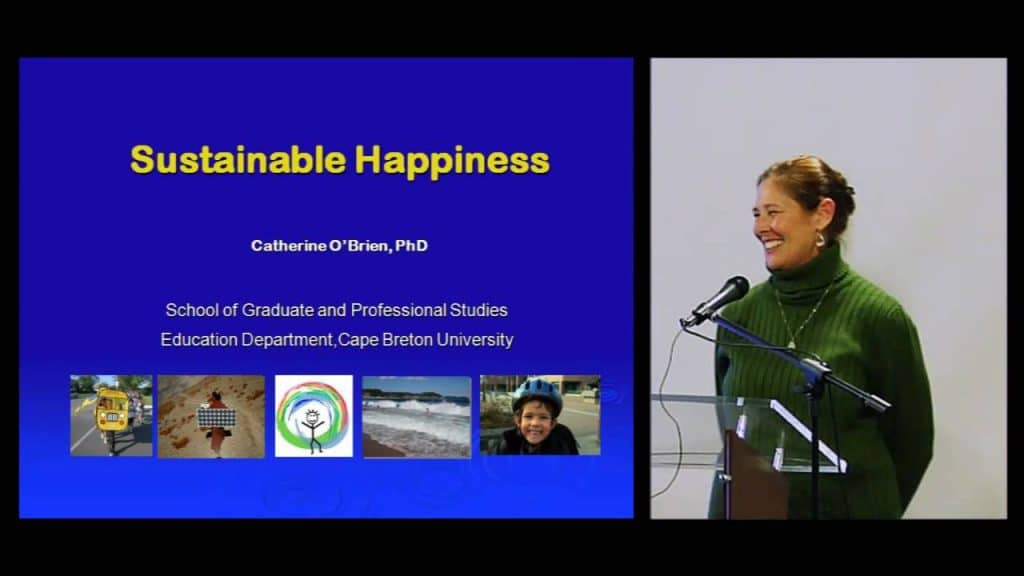
Task: Select the "Catherine O'Brien, PhD" text
Action: click(x=339, y=245)
